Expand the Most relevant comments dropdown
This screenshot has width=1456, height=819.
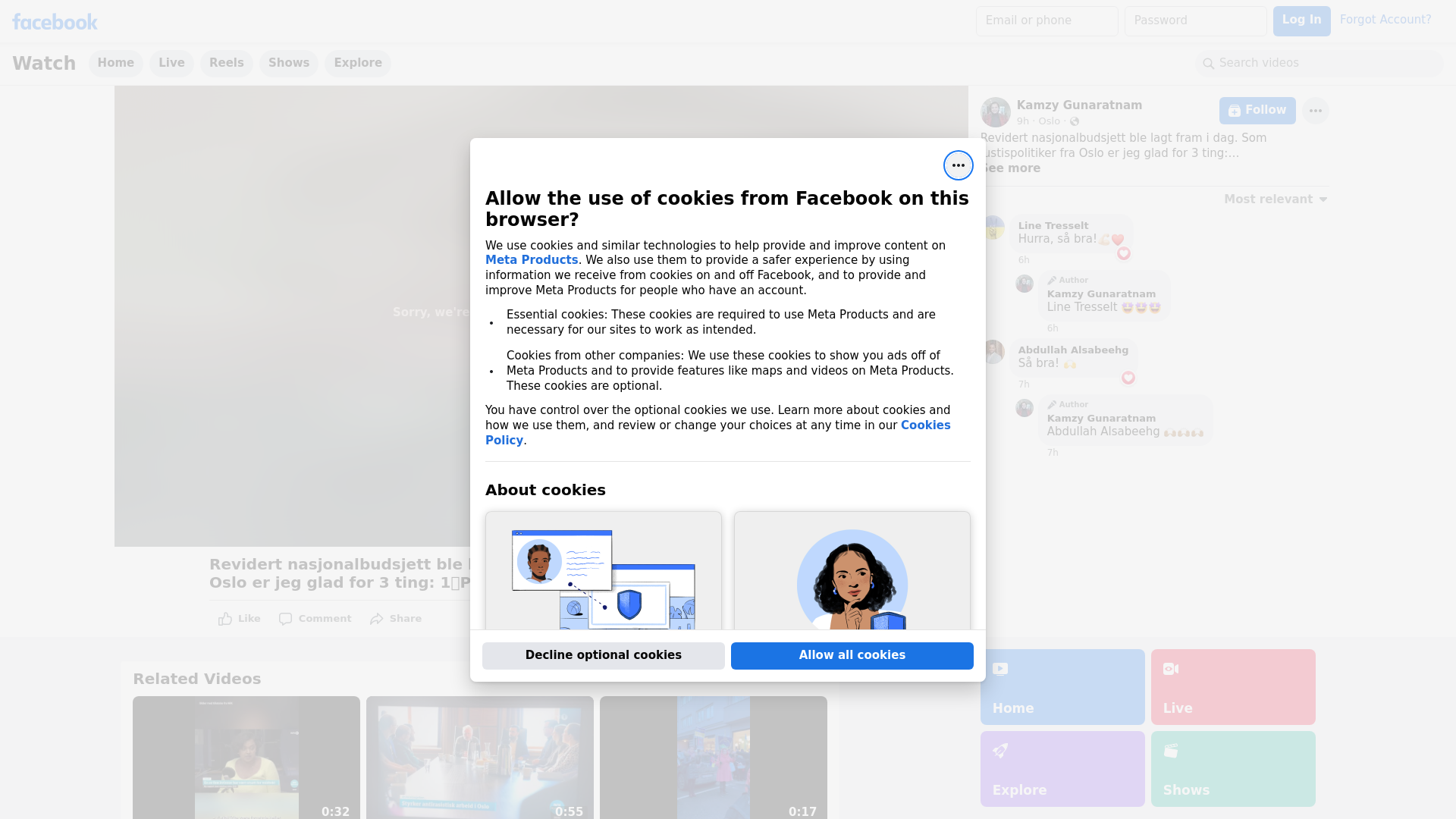[1275, 199]
